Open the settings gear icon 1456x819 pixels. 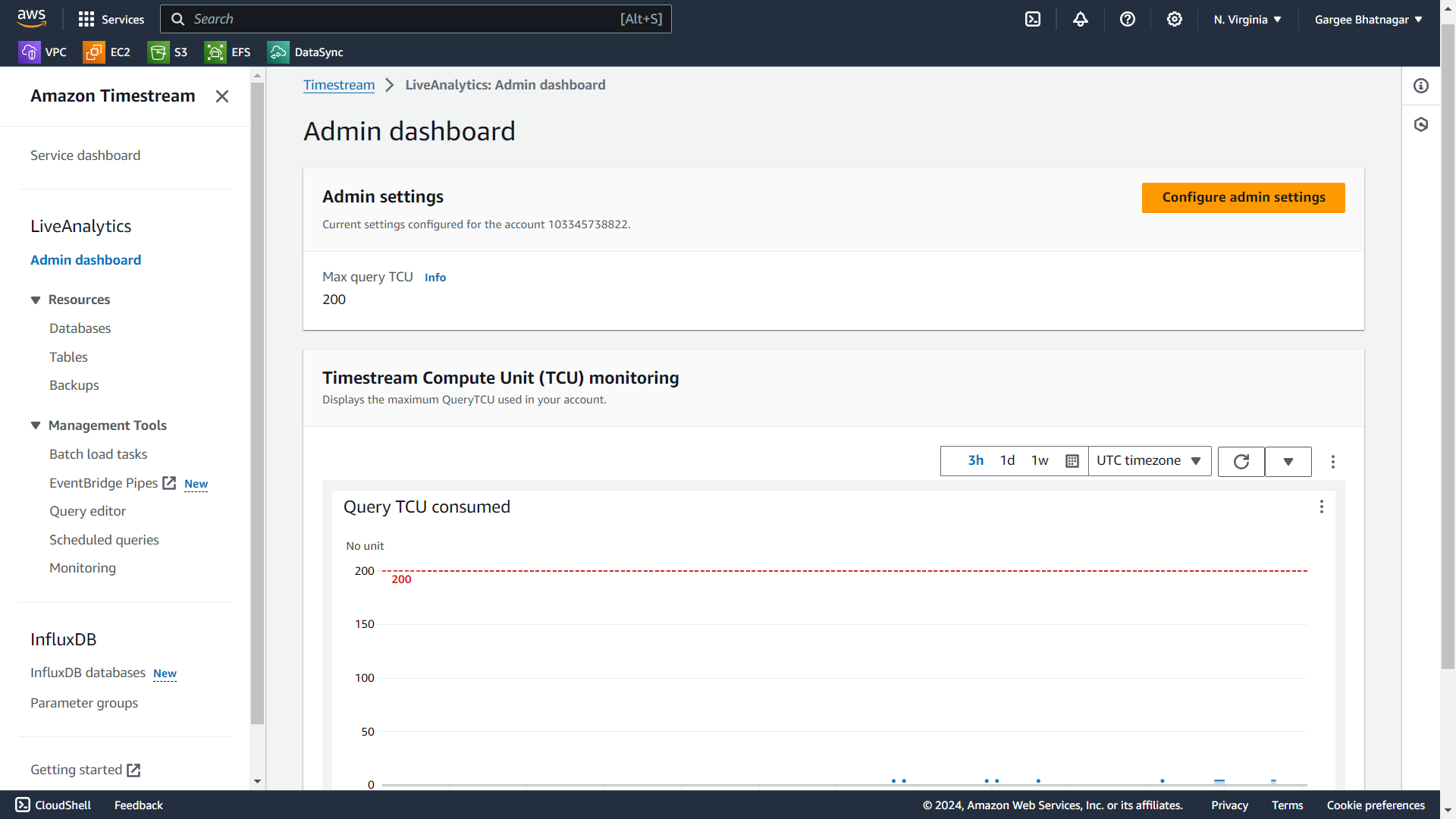pos(1174,19)
